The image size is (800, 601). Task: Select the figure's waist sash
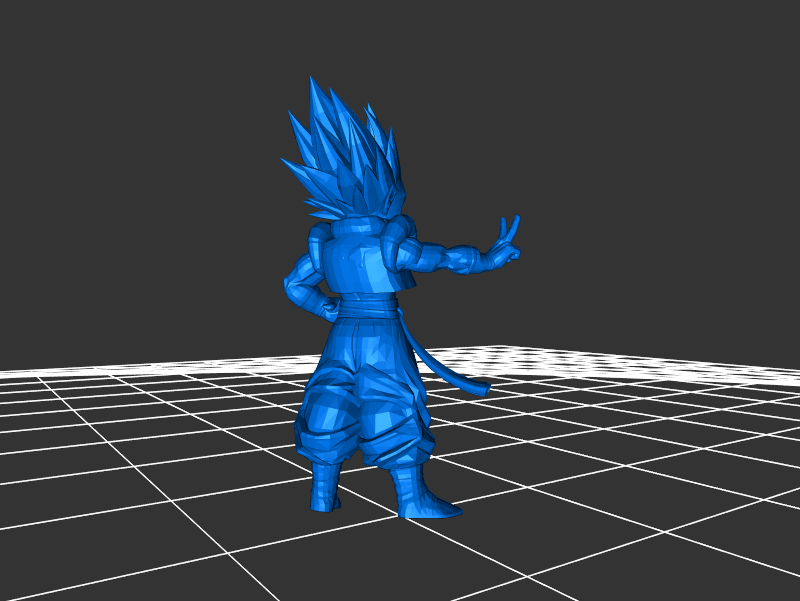(x=372, y=303)
